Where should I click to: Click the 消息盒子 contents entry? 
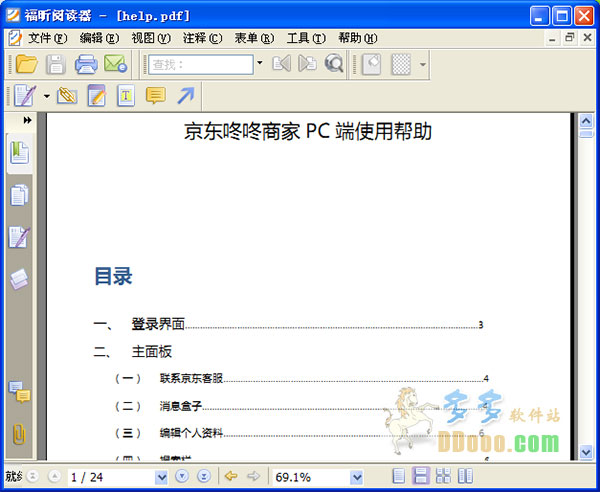coord(181,406)
